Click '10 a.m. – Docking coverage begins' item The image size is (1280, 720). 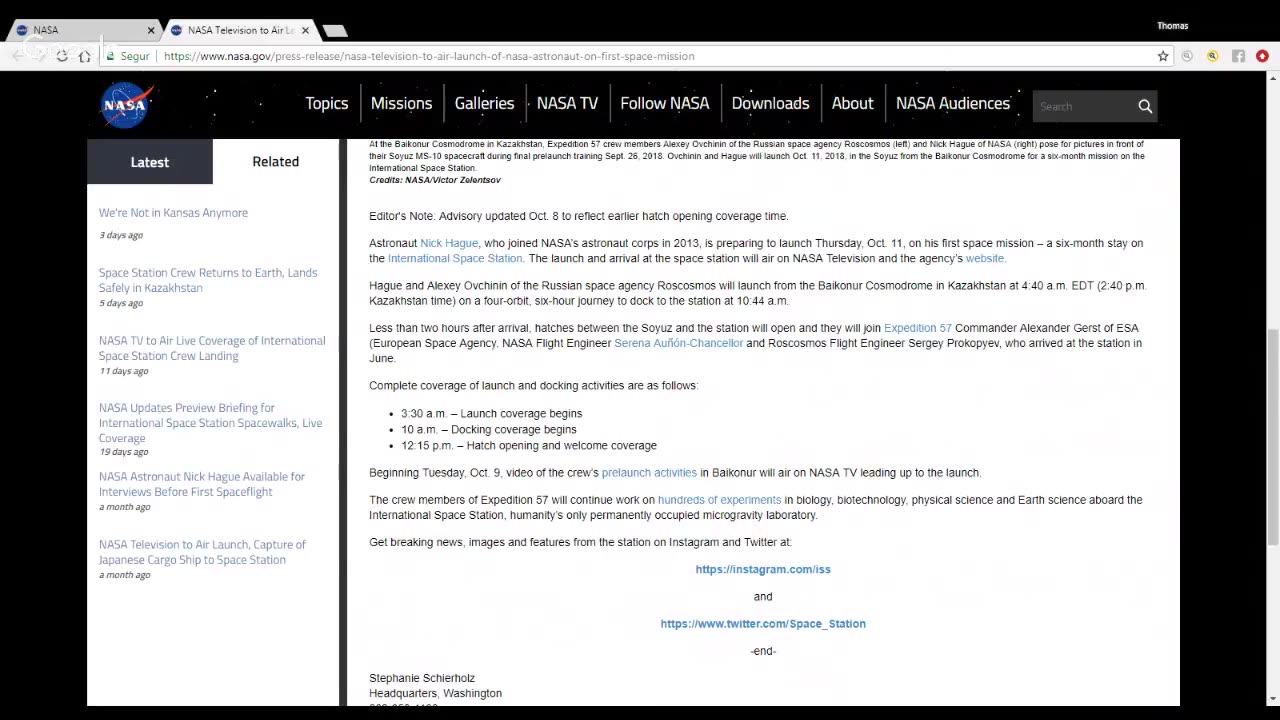(x=488, y=429)
